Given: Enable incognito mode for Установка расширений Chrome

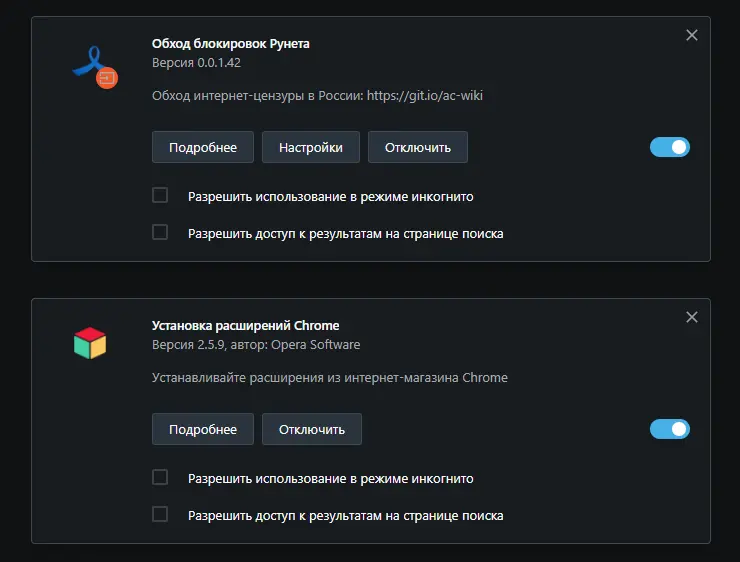Looking at the screenshot, I should click(160, 477).
